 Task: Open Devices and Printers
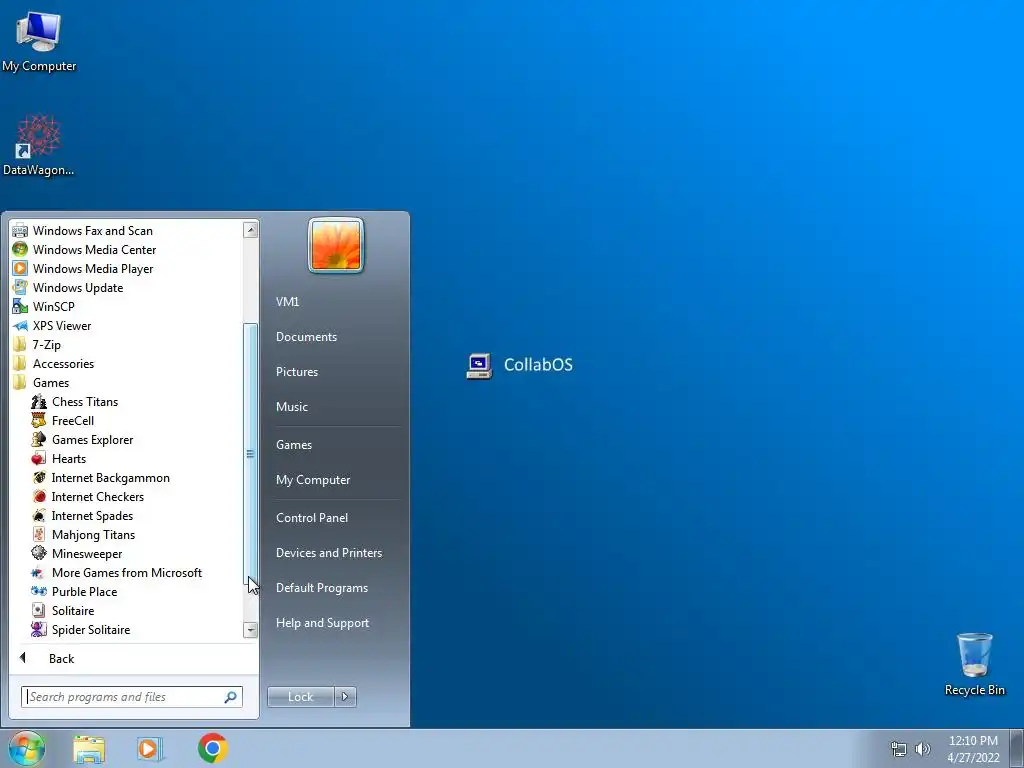tap(328, 552)
